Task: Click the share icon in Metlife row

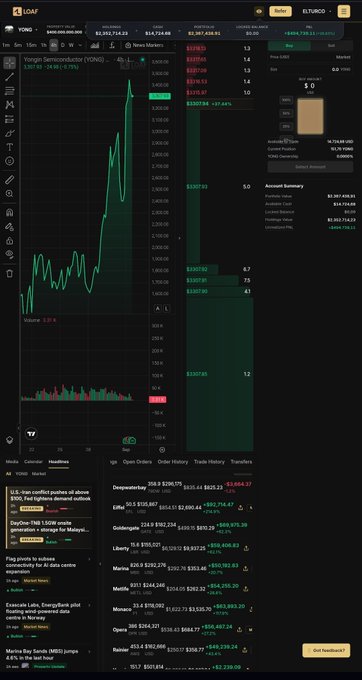Action: [x=246, y=589]
